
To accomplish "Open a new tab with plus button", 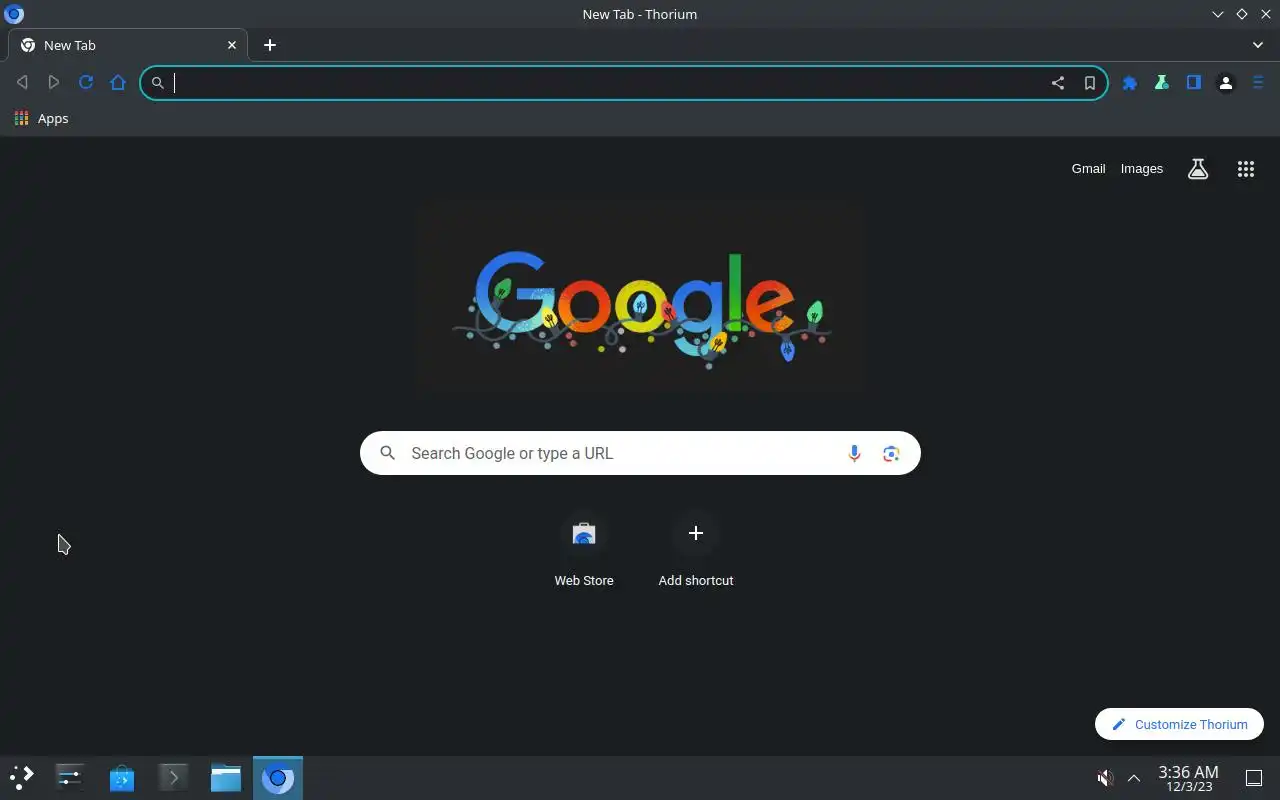I will point(270,45).
